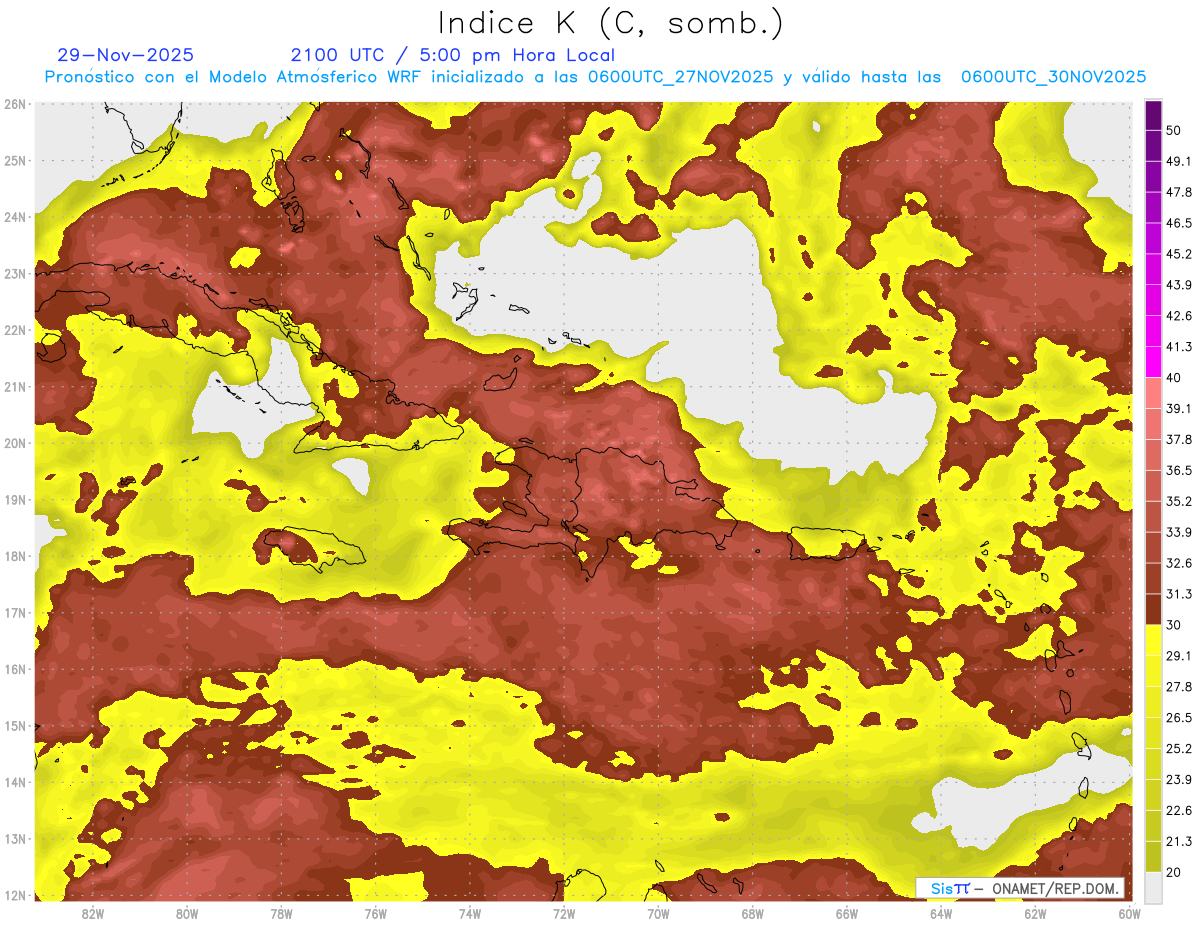Select the 24N latitude label
This screenshot has height=927, width=1200.
click(x=15, y=217)
